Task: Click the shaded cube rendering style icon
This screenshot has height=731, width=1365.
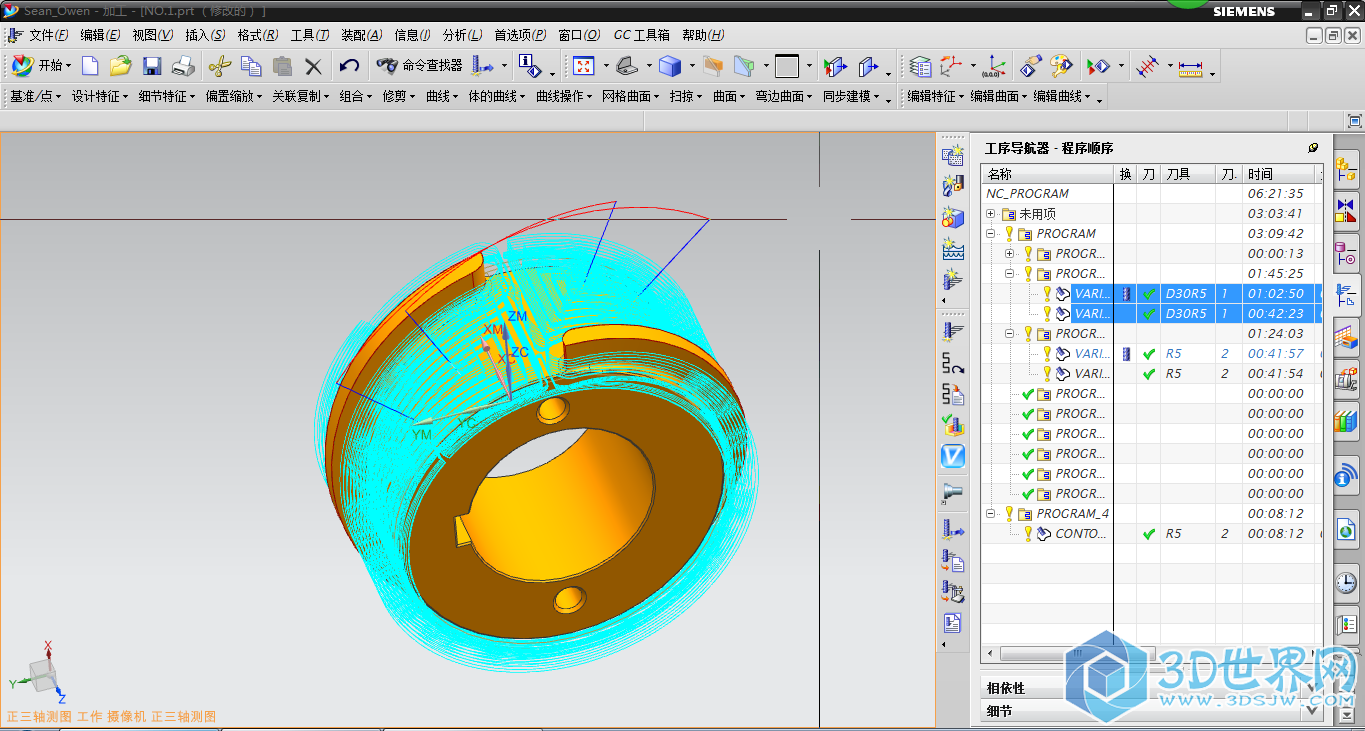Action: (670, 66)
